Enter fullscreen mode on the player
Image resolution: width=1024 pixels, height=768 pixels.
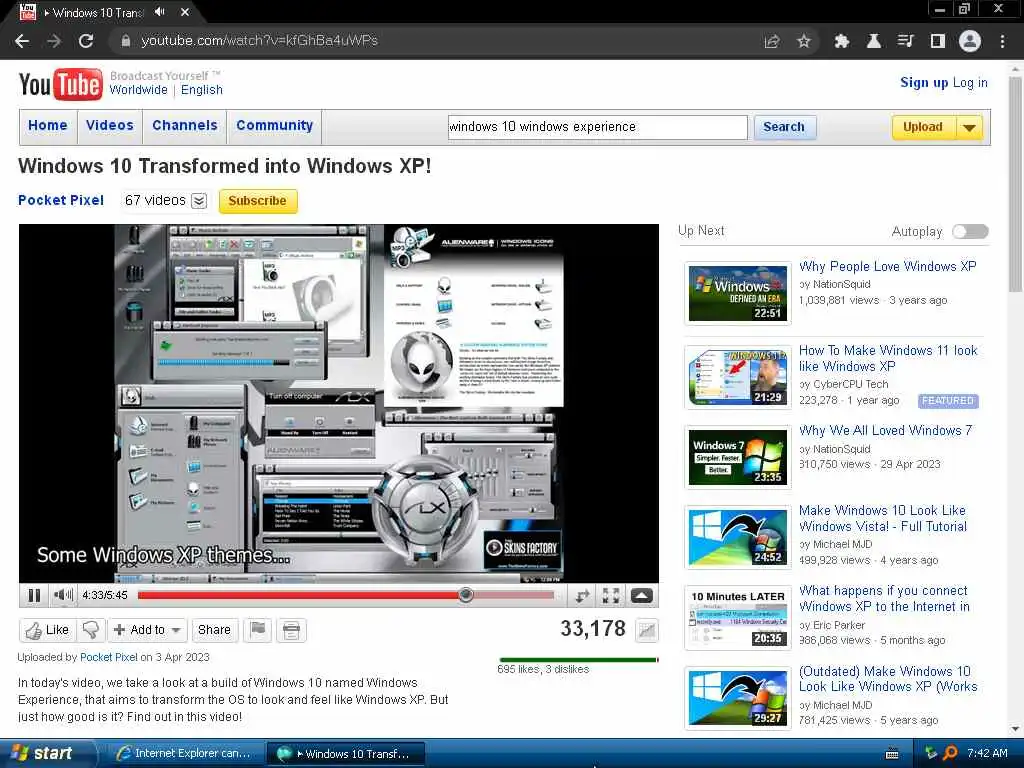pos(611,596)
